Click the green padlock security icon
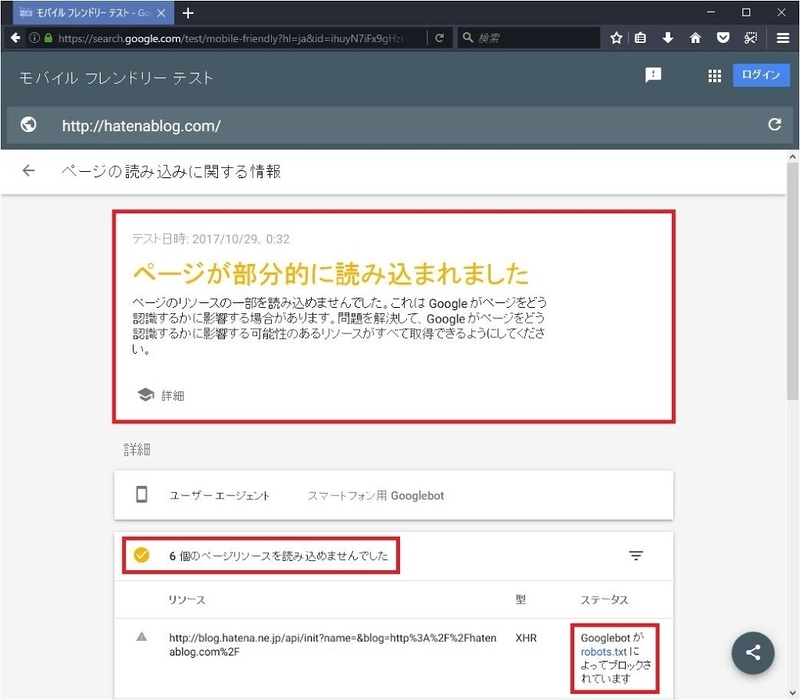The width and height of the screenshot is (800, 700). [48, 38]
